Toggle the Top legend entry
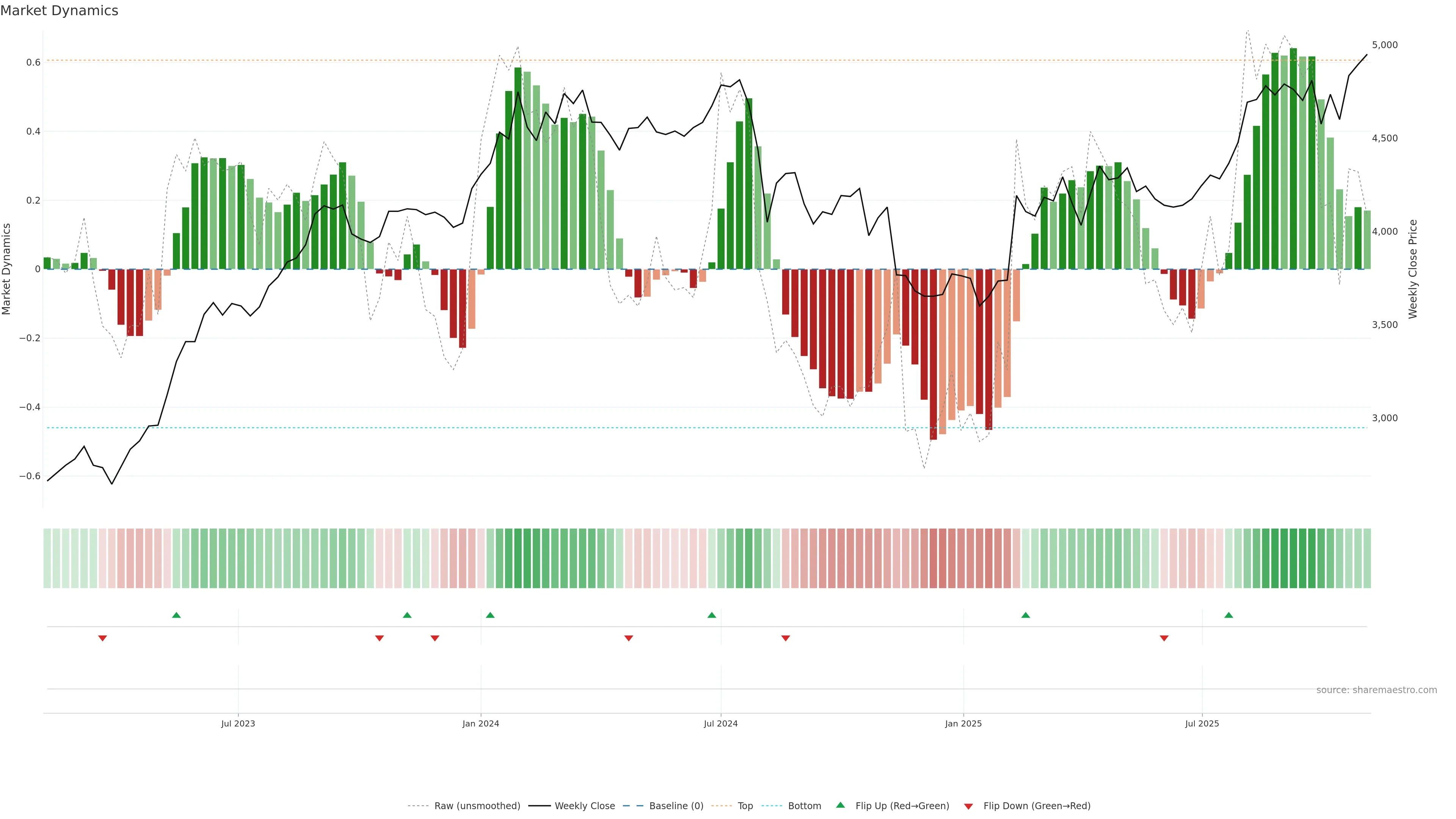 point(745,805)
